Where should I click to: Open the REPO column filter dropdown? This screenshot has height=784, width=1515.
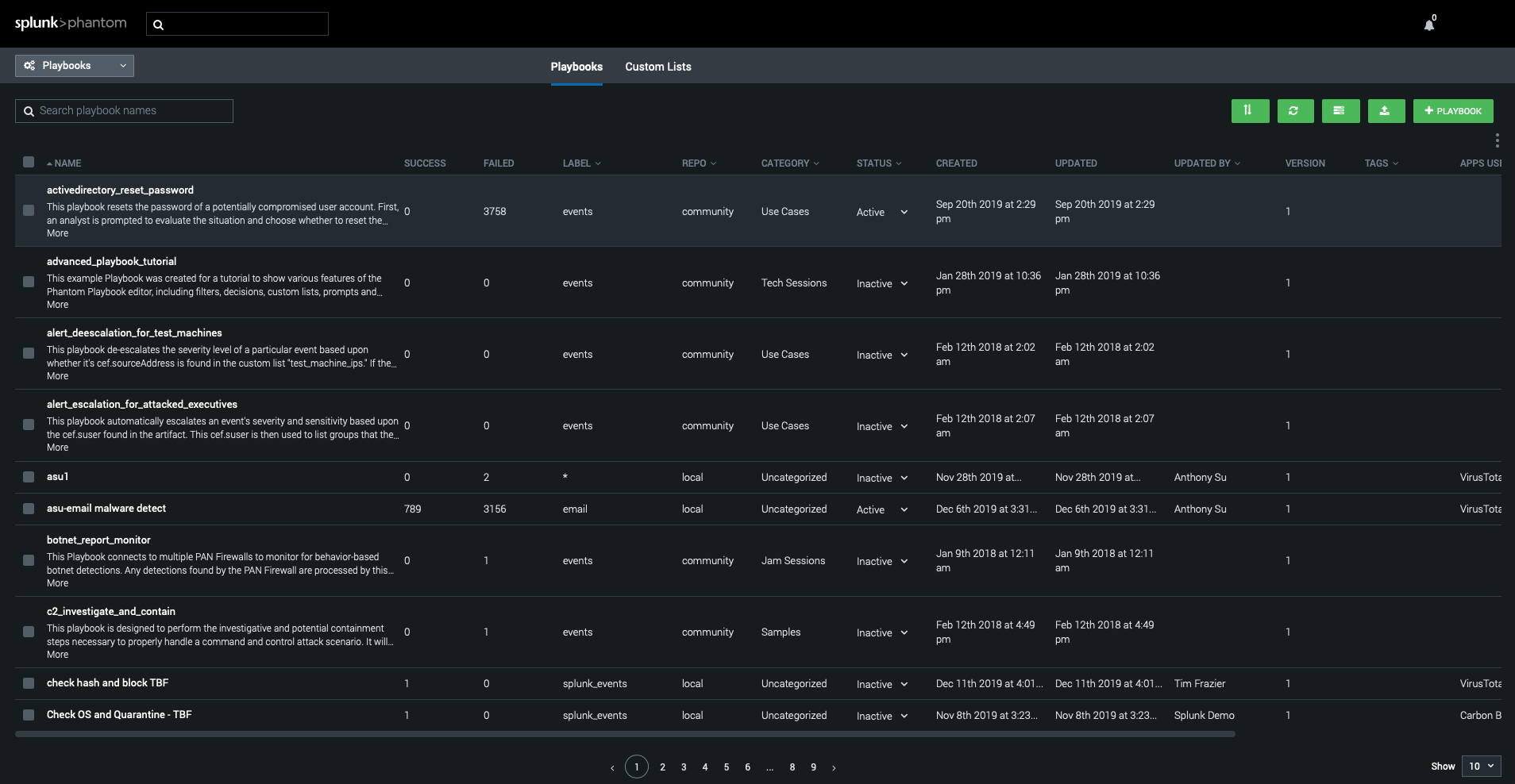coord(699,163)
